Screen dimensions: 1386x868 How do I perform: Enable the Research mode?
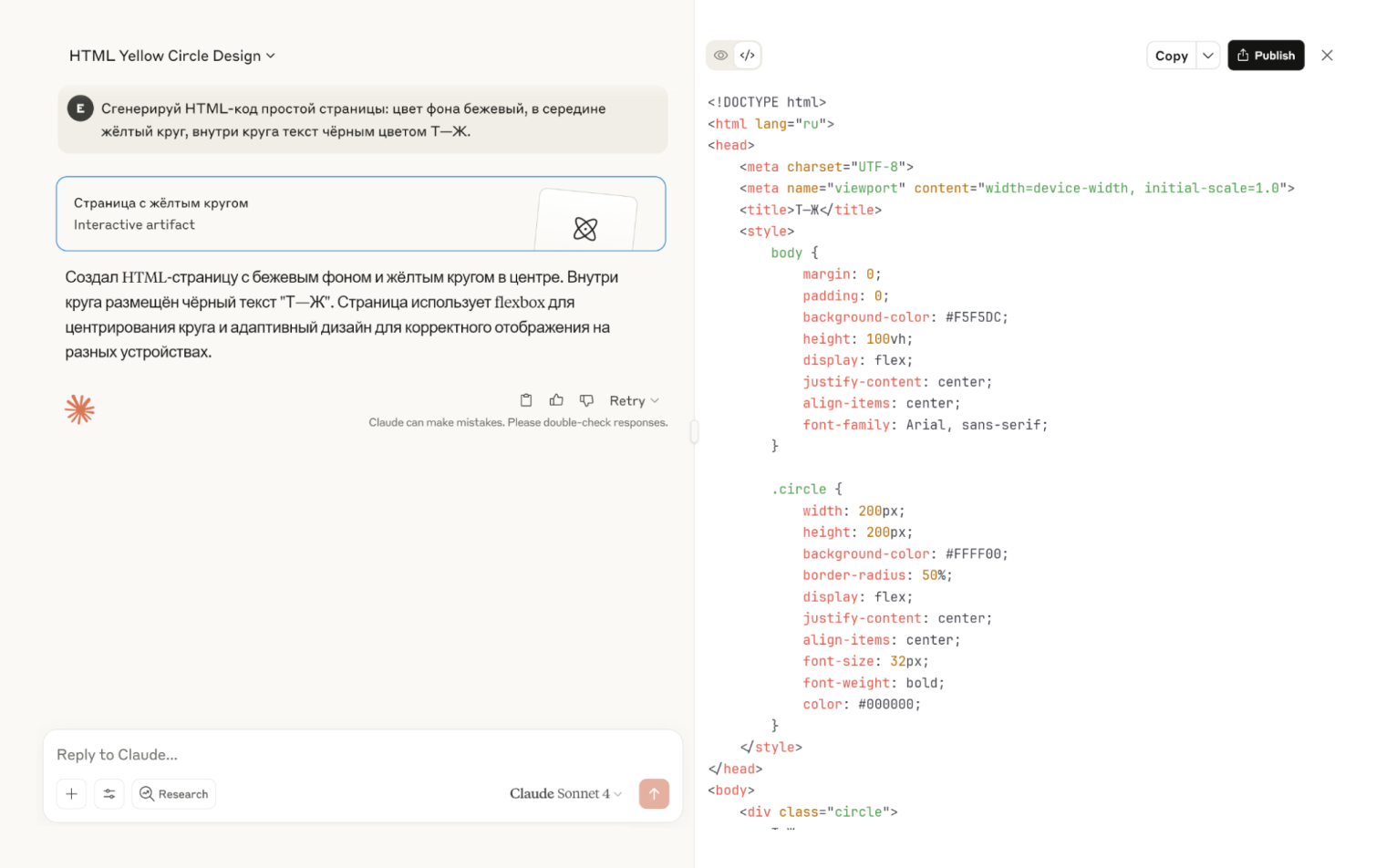point(173,794)
